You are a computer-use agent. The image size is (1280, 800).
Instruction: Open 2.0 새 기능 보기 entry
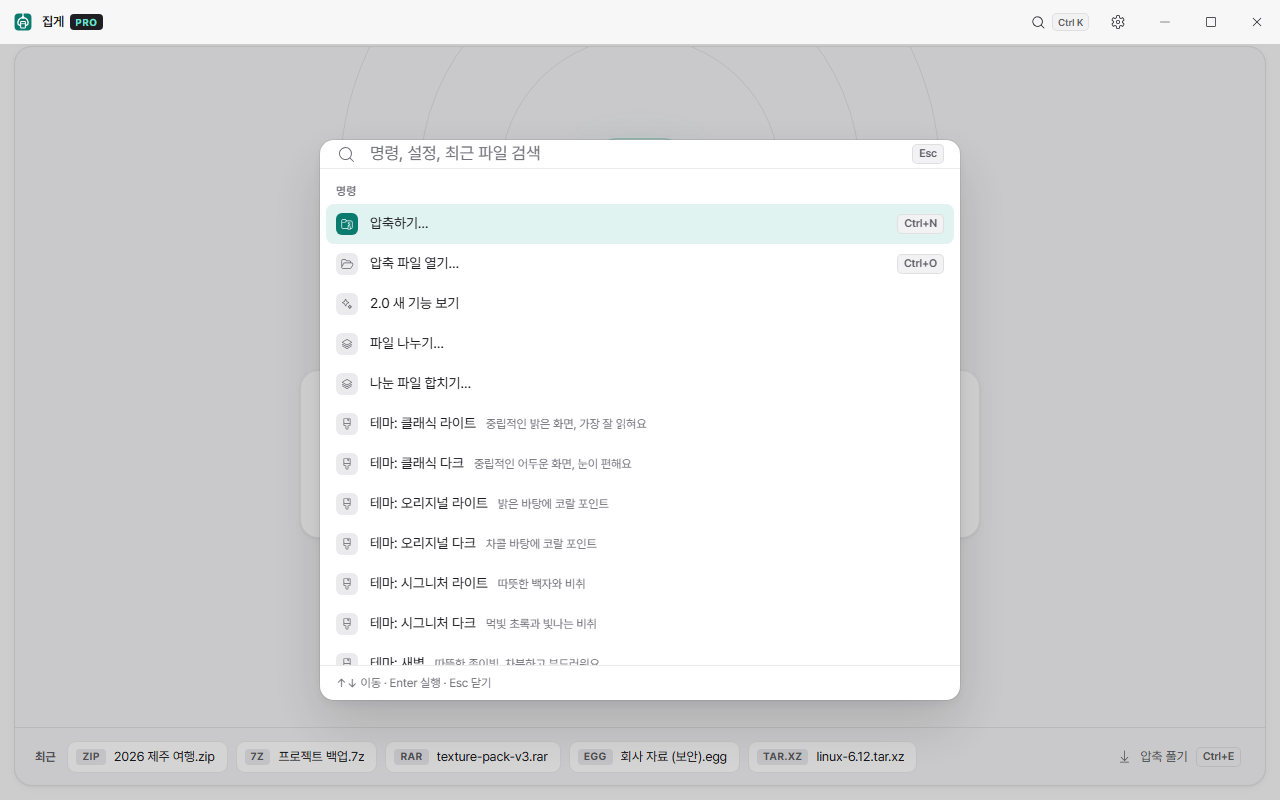pos(640,304)
